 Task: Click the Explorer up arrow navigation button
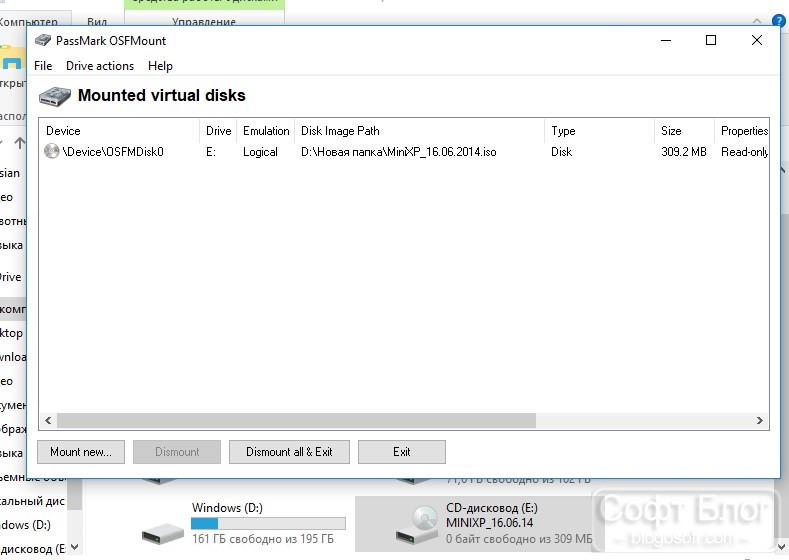tap(20, 143)
